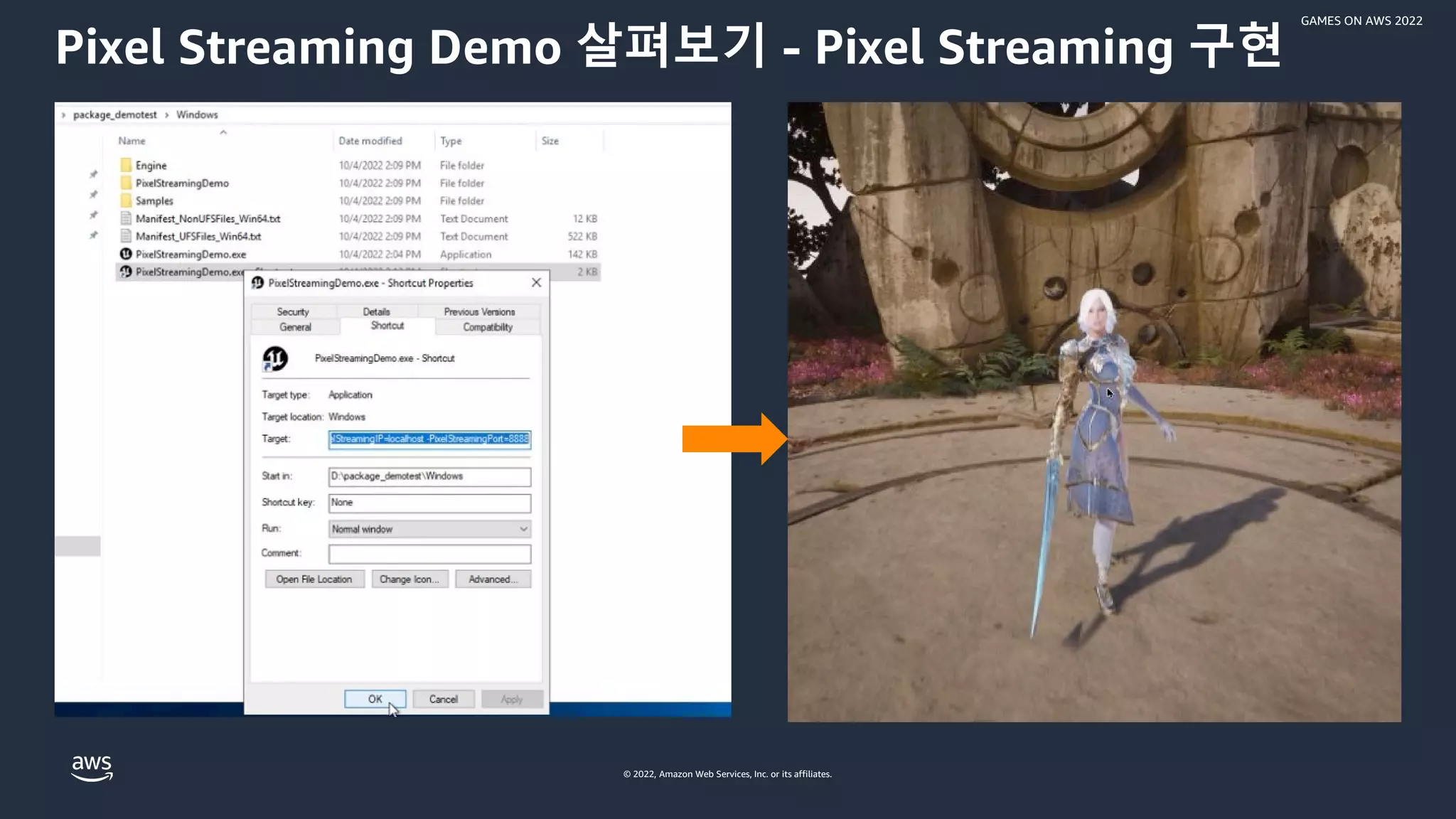Click the sort arrow above the Name column

223,132
